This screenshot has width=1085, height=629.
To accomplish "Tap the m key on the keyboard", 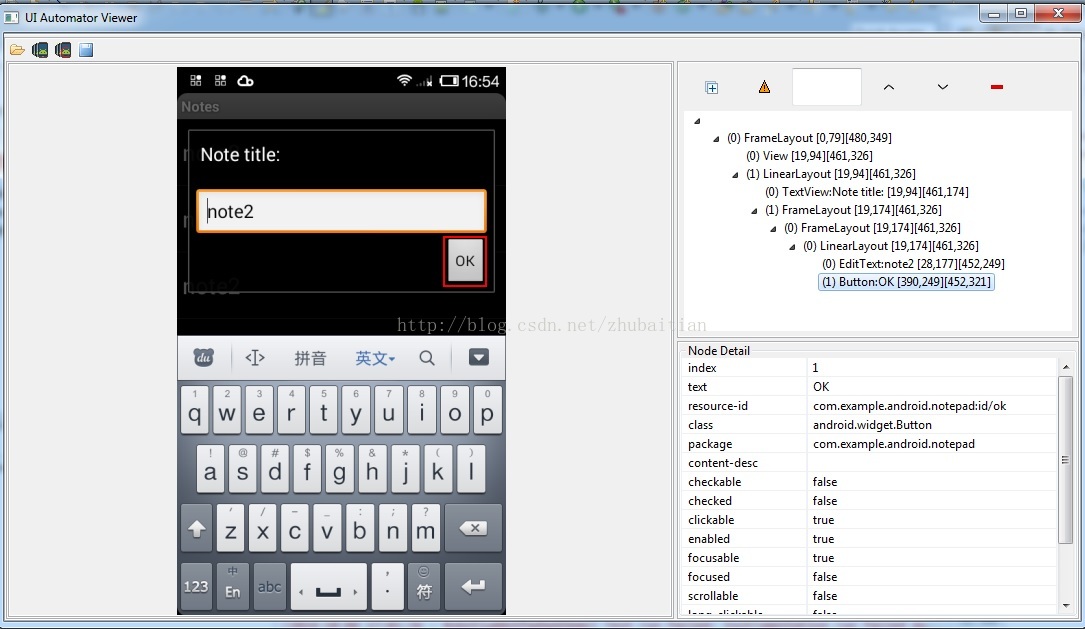I will pos(425,528).
